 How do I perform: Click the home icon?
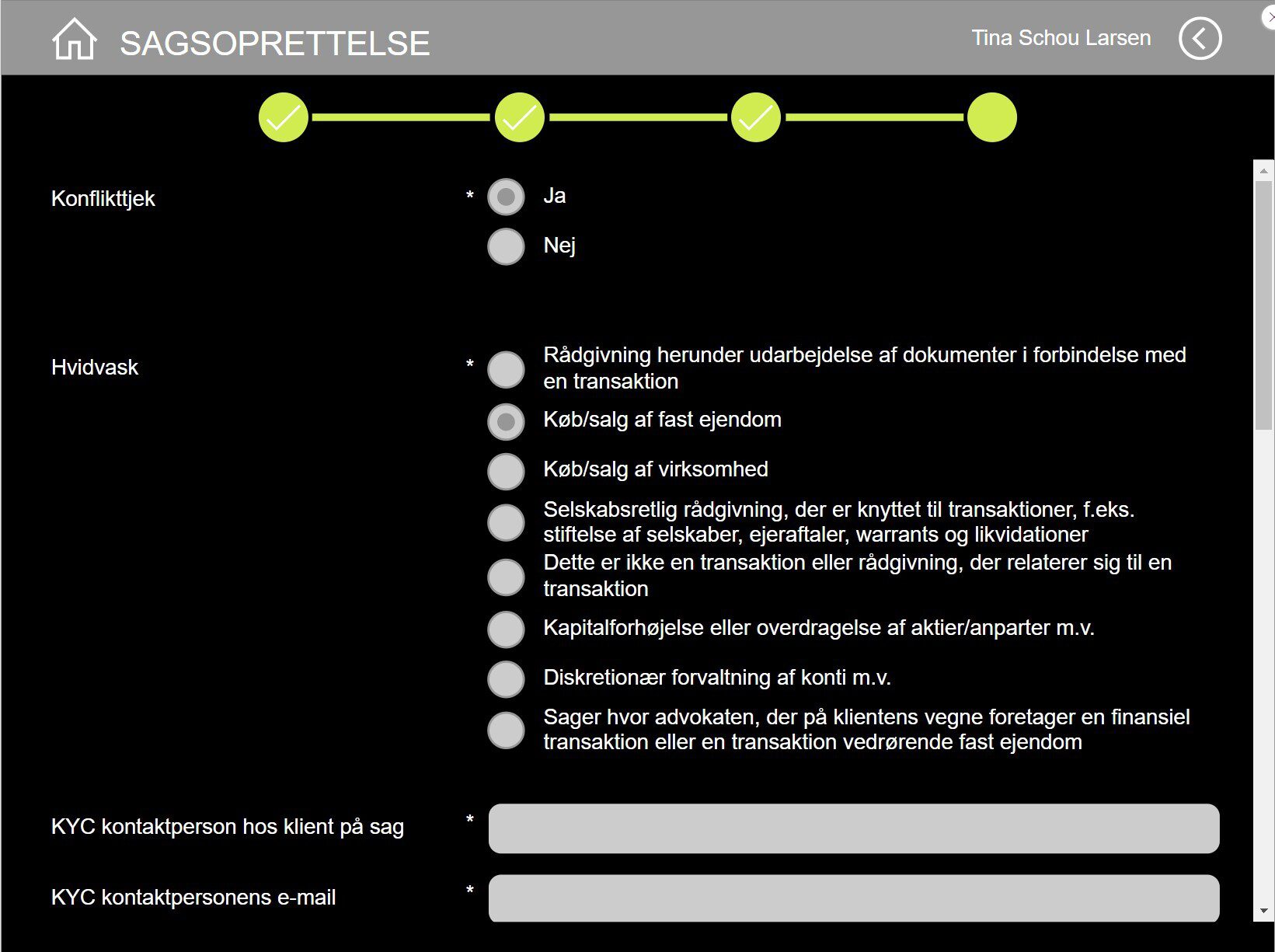tap(74, 39)
